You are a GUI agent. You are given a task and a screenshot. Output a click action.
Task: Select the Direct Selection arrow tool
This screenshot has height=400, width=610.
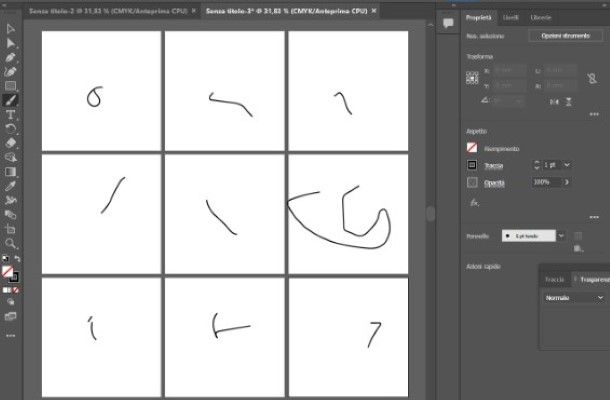pos(11,43)
